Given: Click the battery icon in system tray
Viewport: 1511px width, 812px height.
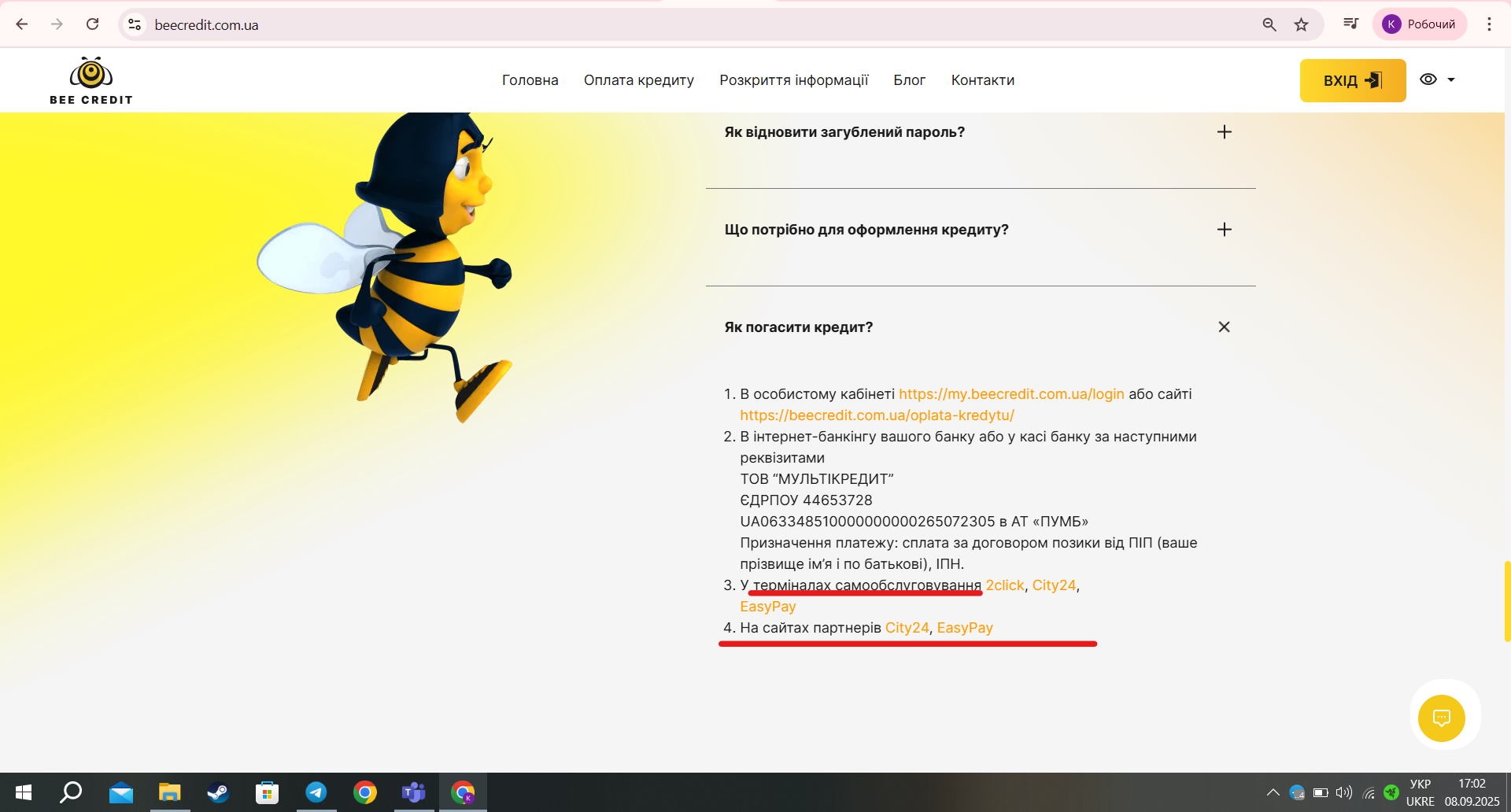Looking at the screenshot, I should click(1321, 792).
